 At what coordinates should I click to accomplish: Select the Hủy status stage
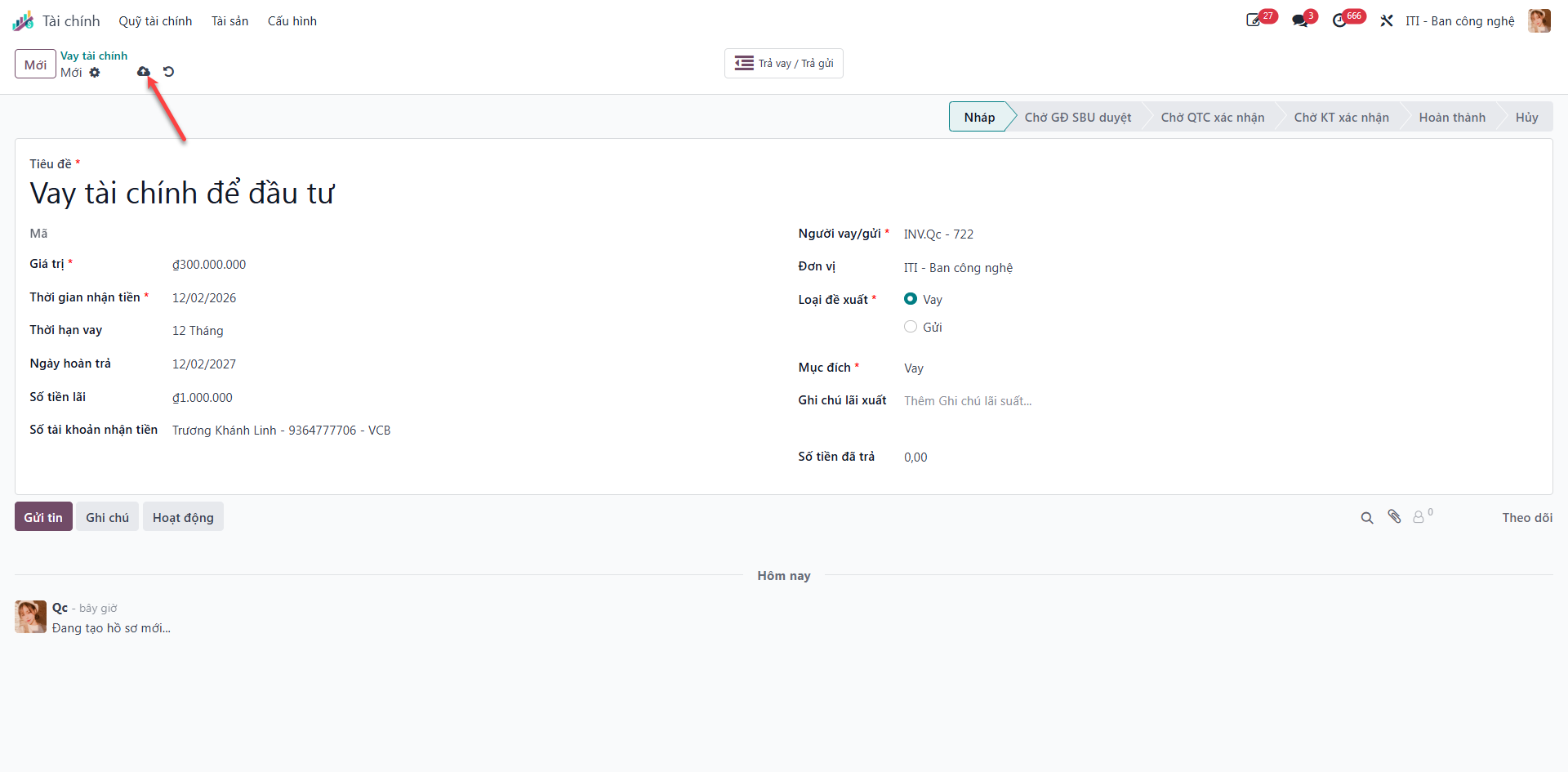[1526, 117]
